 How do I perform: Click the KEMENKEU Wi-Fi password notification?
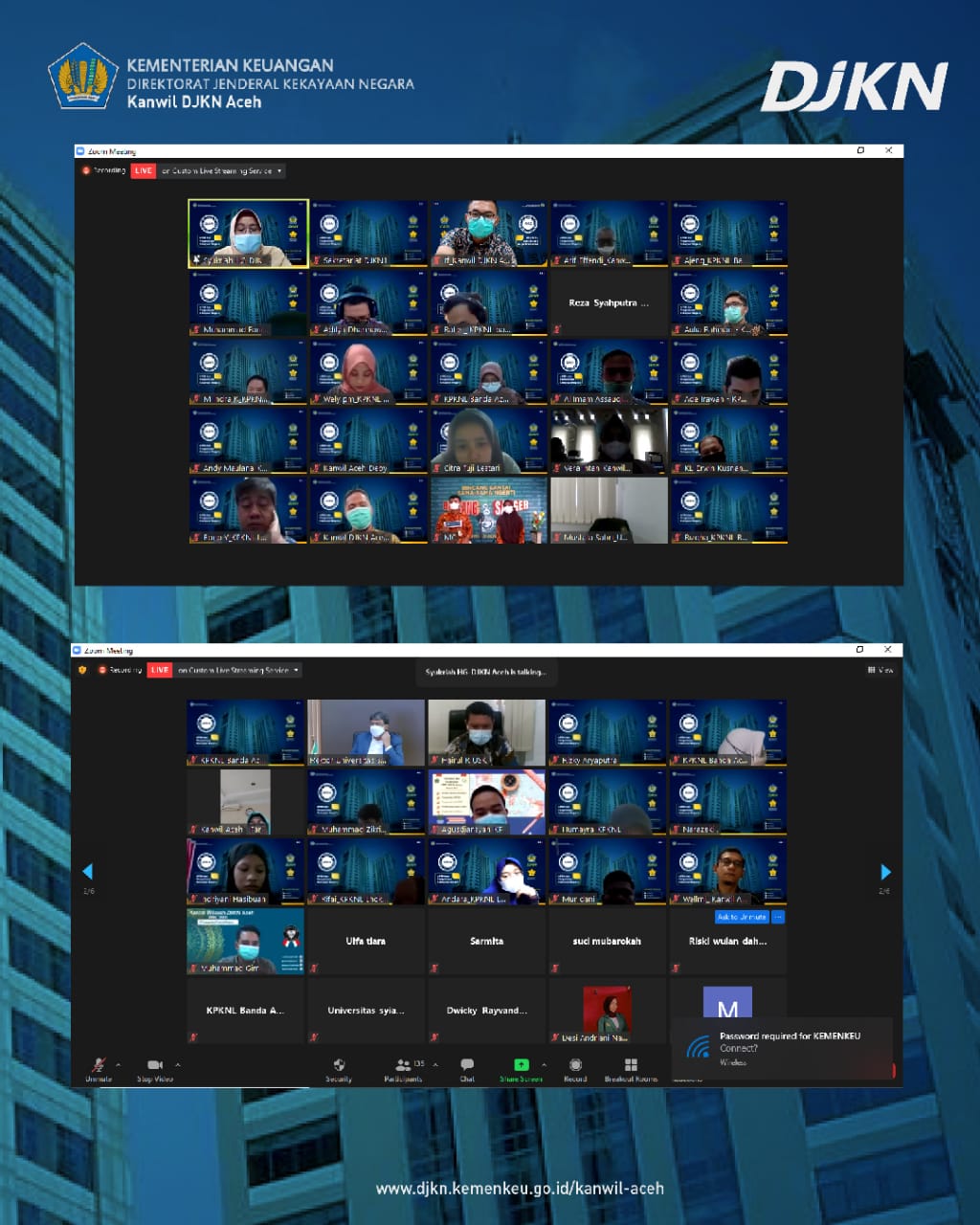point(782,1048)
